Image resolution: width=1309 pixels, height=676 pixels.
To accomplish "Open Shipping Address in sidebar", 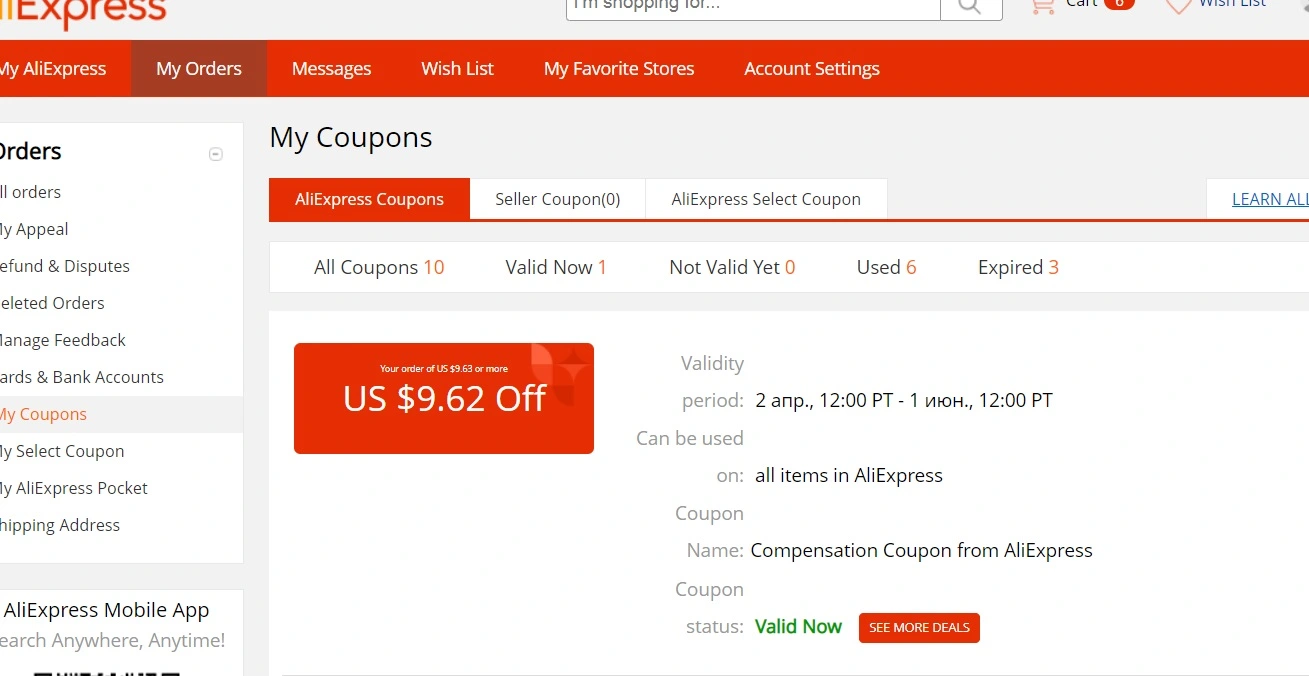I will click(x=60, y=525).
